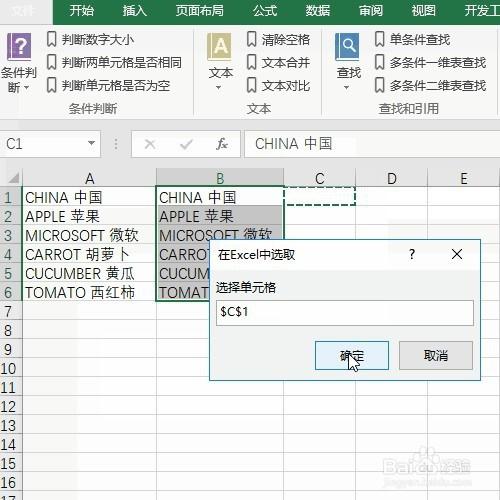The width and height of the screenshot is (500, 500).
Task: Click the 确定 button in the dialog
Action: pos(352,355)
